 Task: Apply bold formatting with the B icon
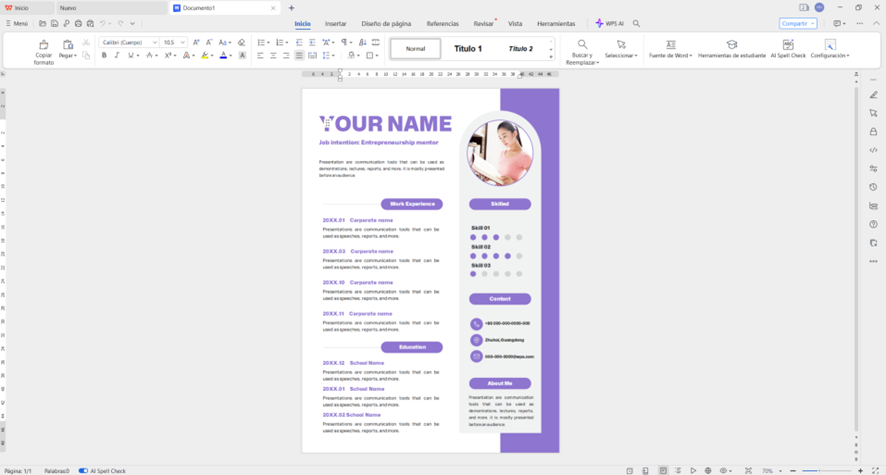[104, 56]
